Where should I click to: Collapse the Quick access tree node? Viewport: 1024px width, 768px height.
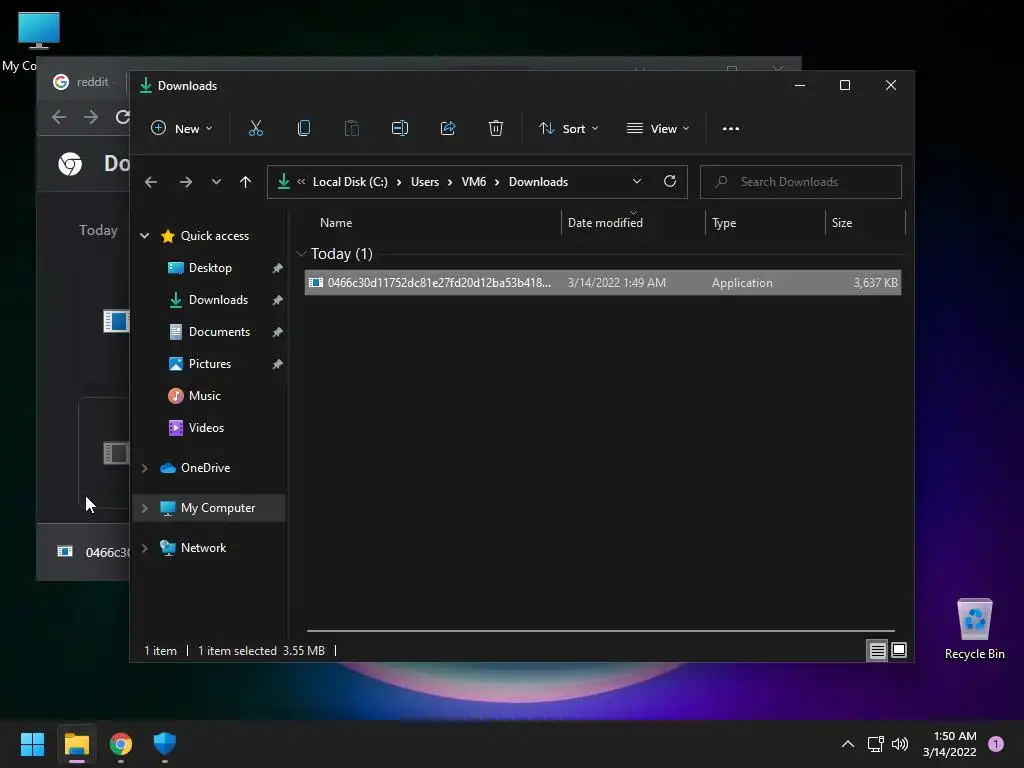pos(144,236)
